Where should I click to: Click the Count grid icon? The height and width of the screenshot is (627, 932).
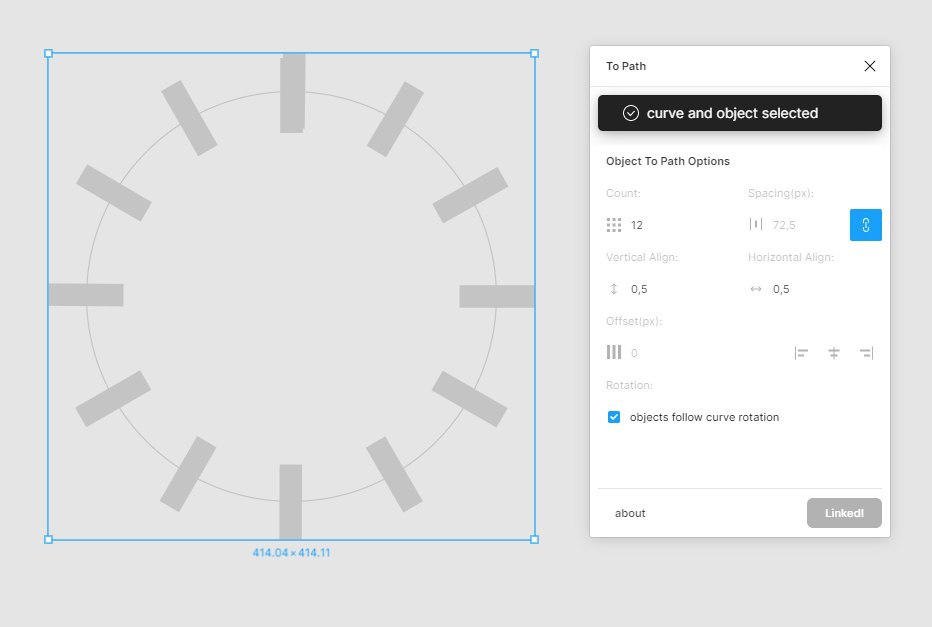point(614,225)
